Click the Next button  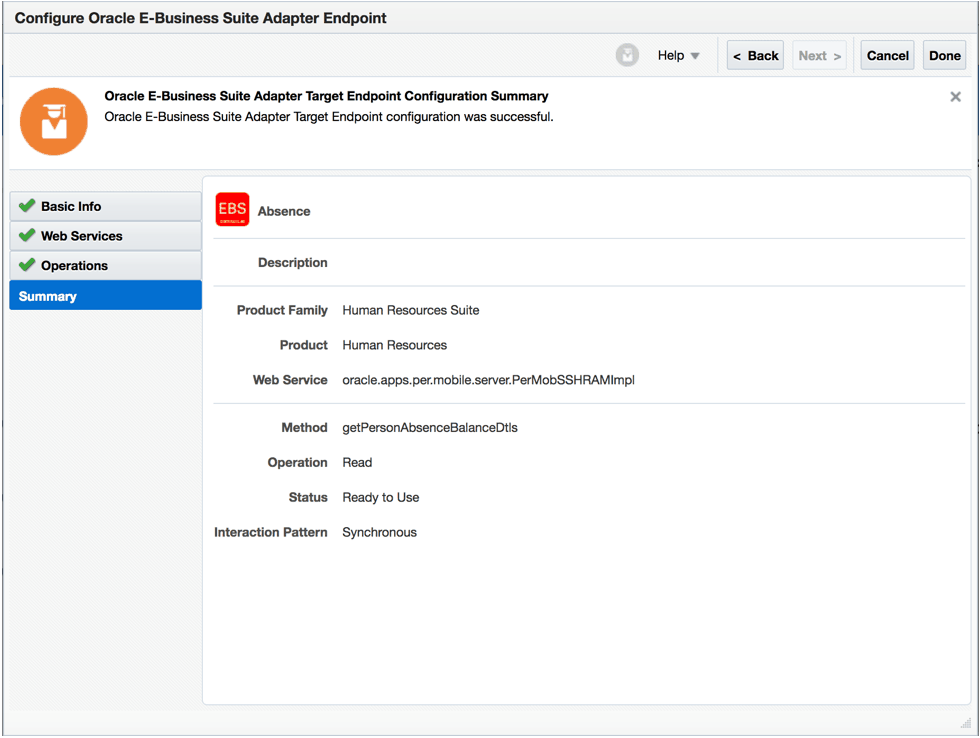click(819, 55)
